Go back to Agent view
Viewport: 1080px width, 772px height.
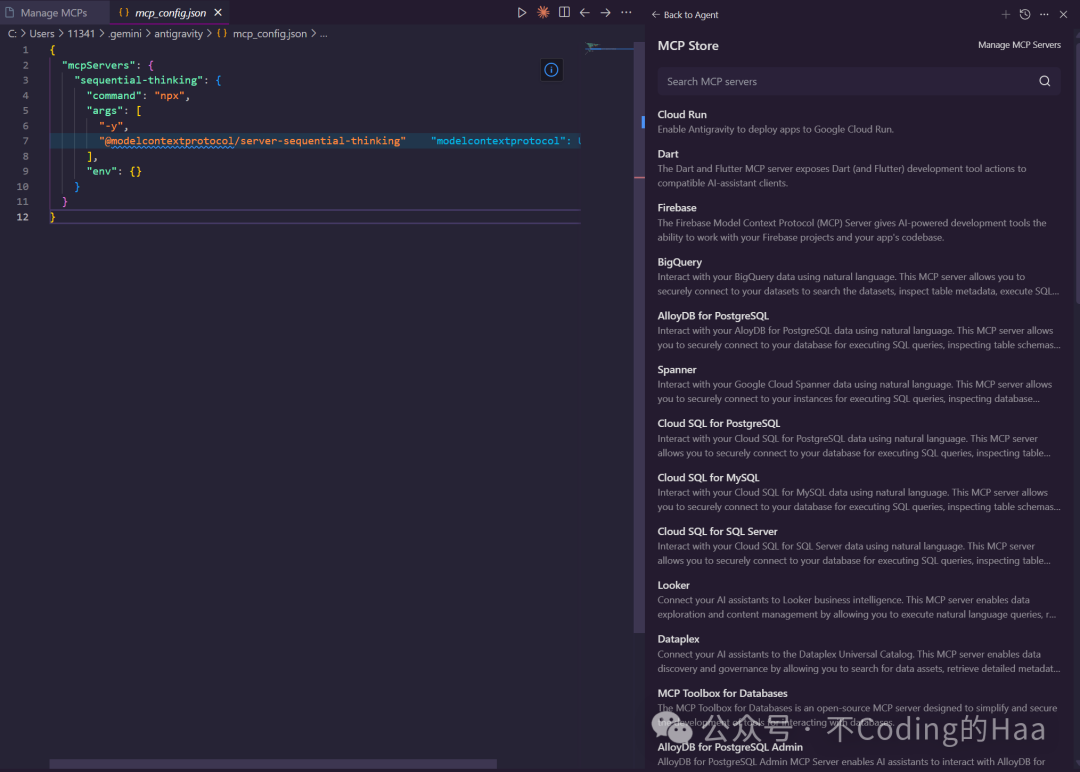(x=685, y=14)
